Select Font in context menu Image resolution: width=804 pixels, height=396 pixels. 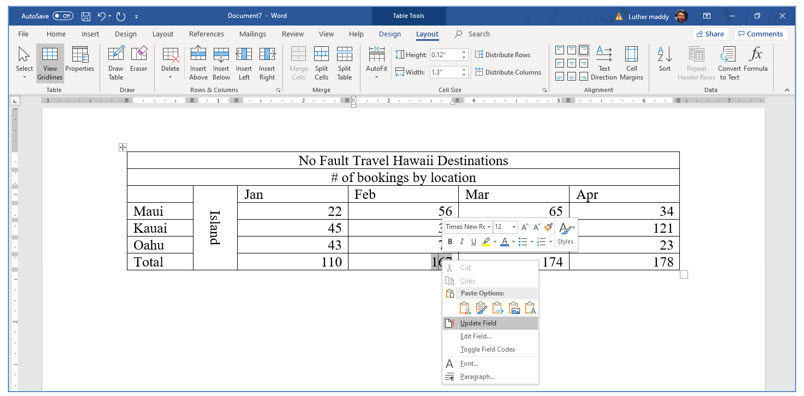click(490, 363)
